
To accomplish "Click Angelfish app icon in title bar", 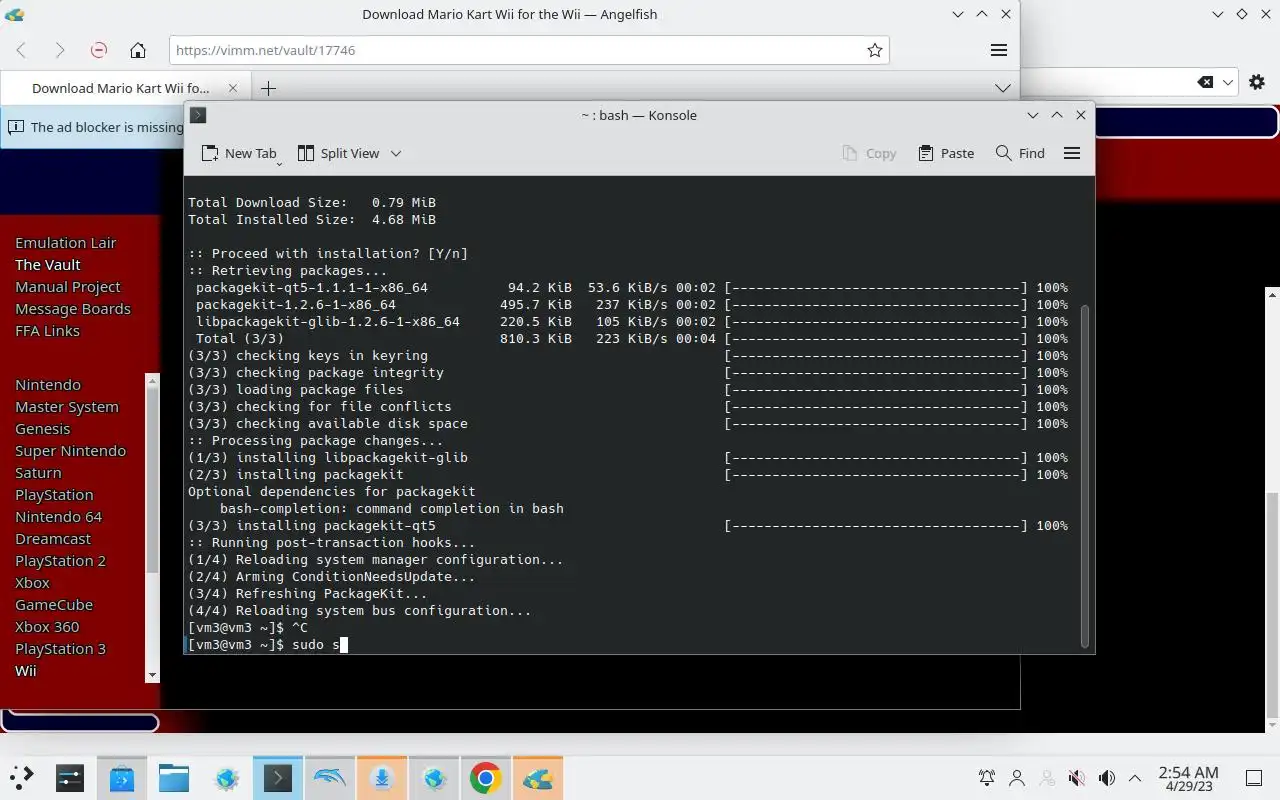I will click(14, 14).
